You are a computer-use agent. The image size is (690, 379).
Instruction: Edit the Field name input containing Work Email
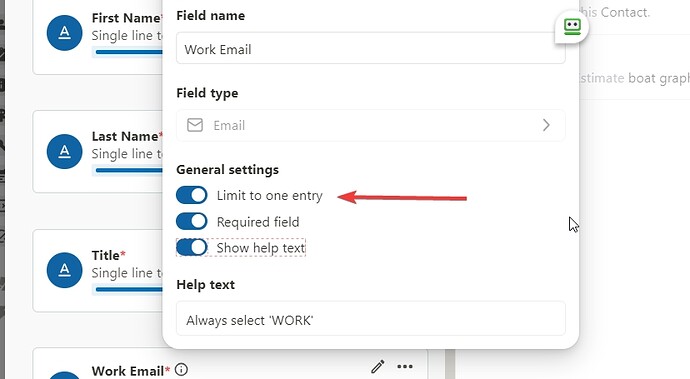pos(371,48)
